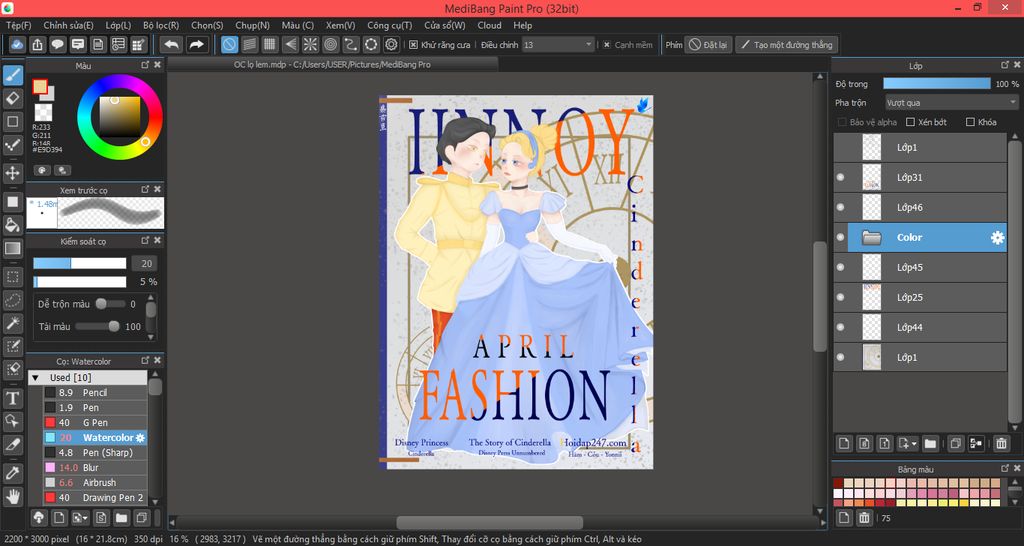Delete layer with trash icon in Lớp panel
Image resolution: width=1024 pixels, height=546 pixels.
coord(1001,443)
